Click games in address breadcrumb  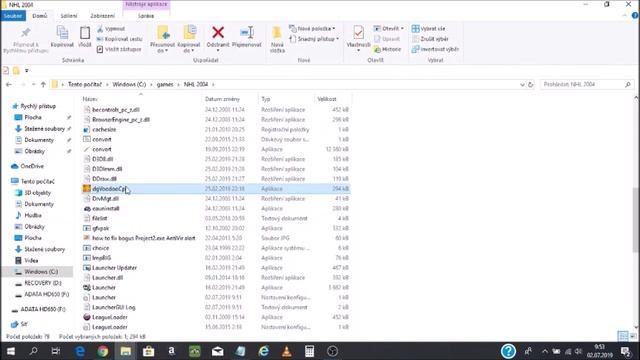(x=165, y=84)
